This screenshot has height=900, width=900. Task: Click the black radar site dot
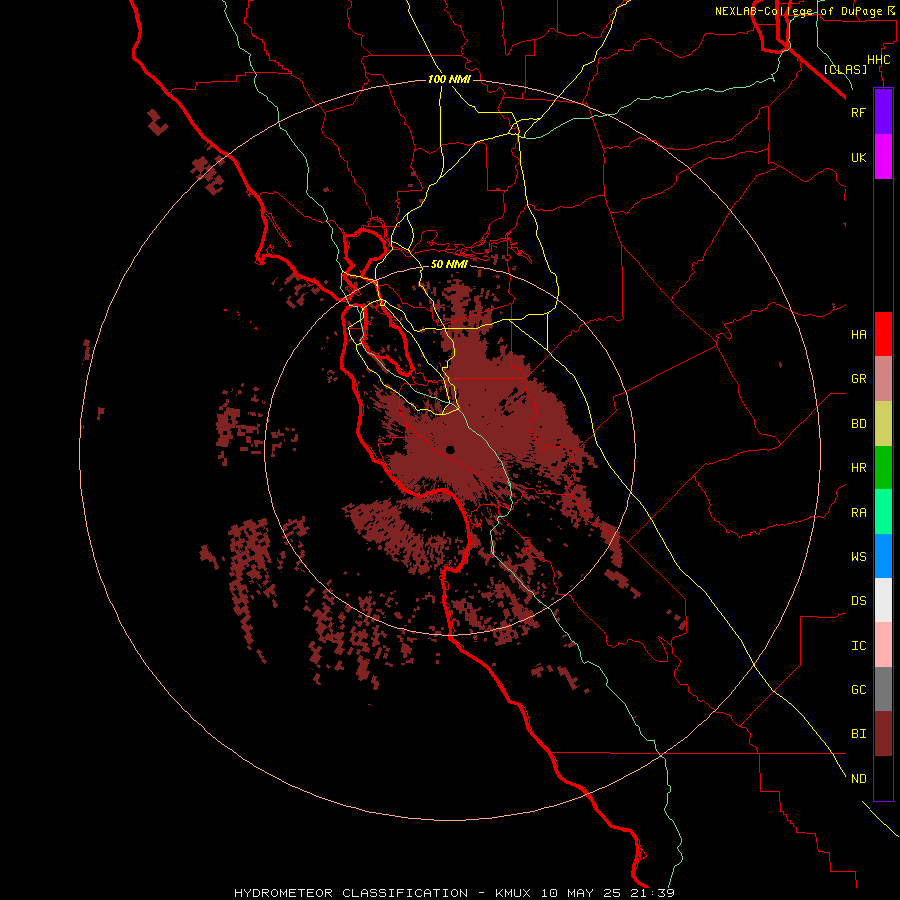[450, 450]
